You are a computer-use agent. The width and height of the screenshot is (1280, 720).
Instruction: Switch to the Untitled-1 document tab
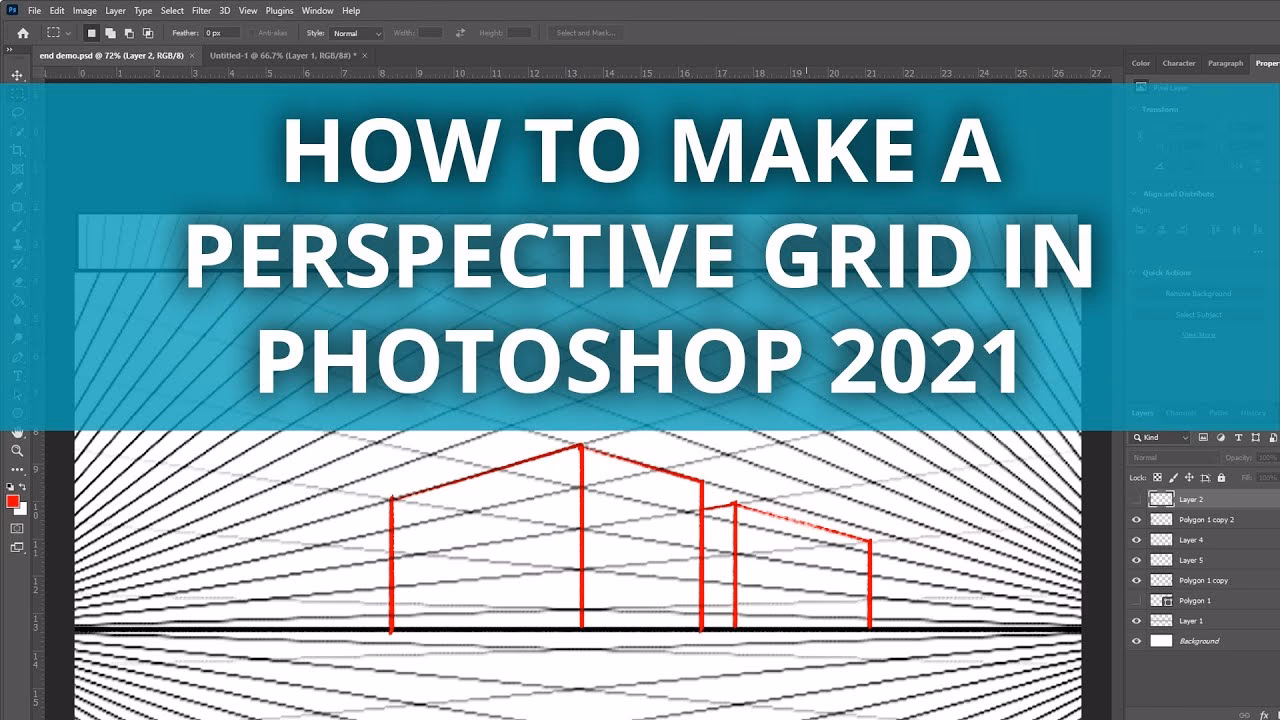pos(282,56)
